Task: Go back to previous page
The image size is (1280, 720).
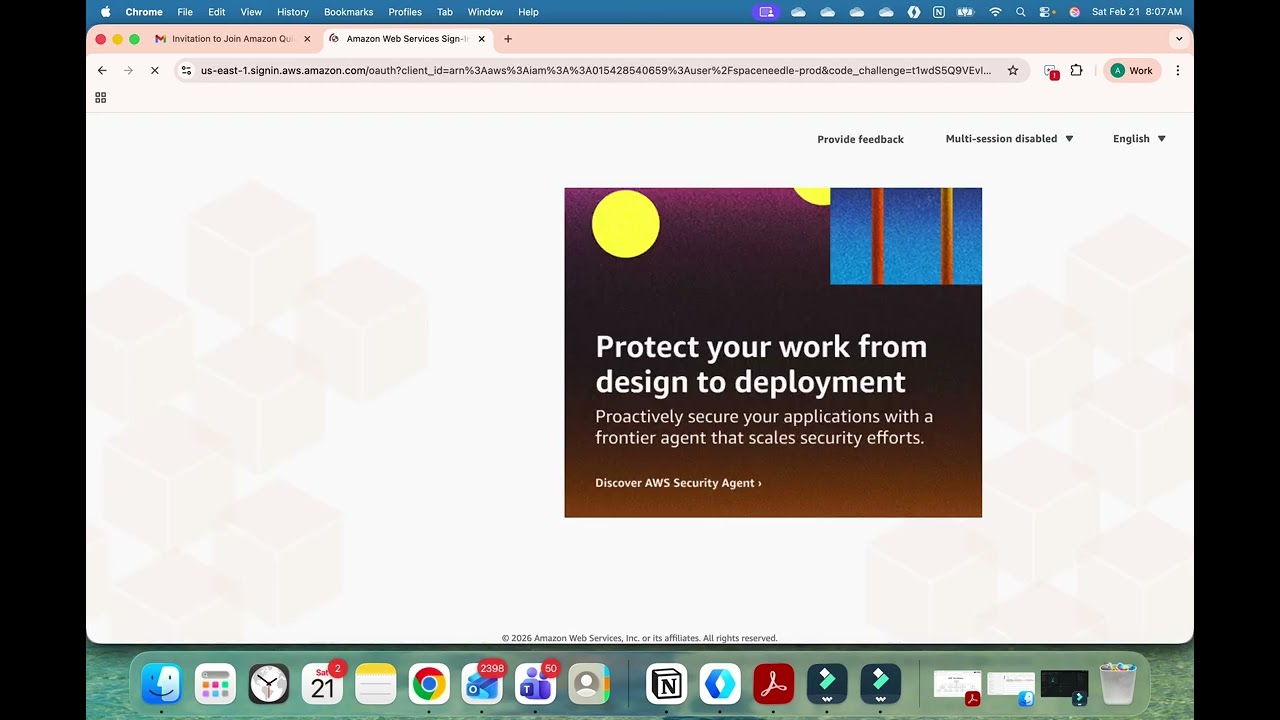Action: click(102, 70)
